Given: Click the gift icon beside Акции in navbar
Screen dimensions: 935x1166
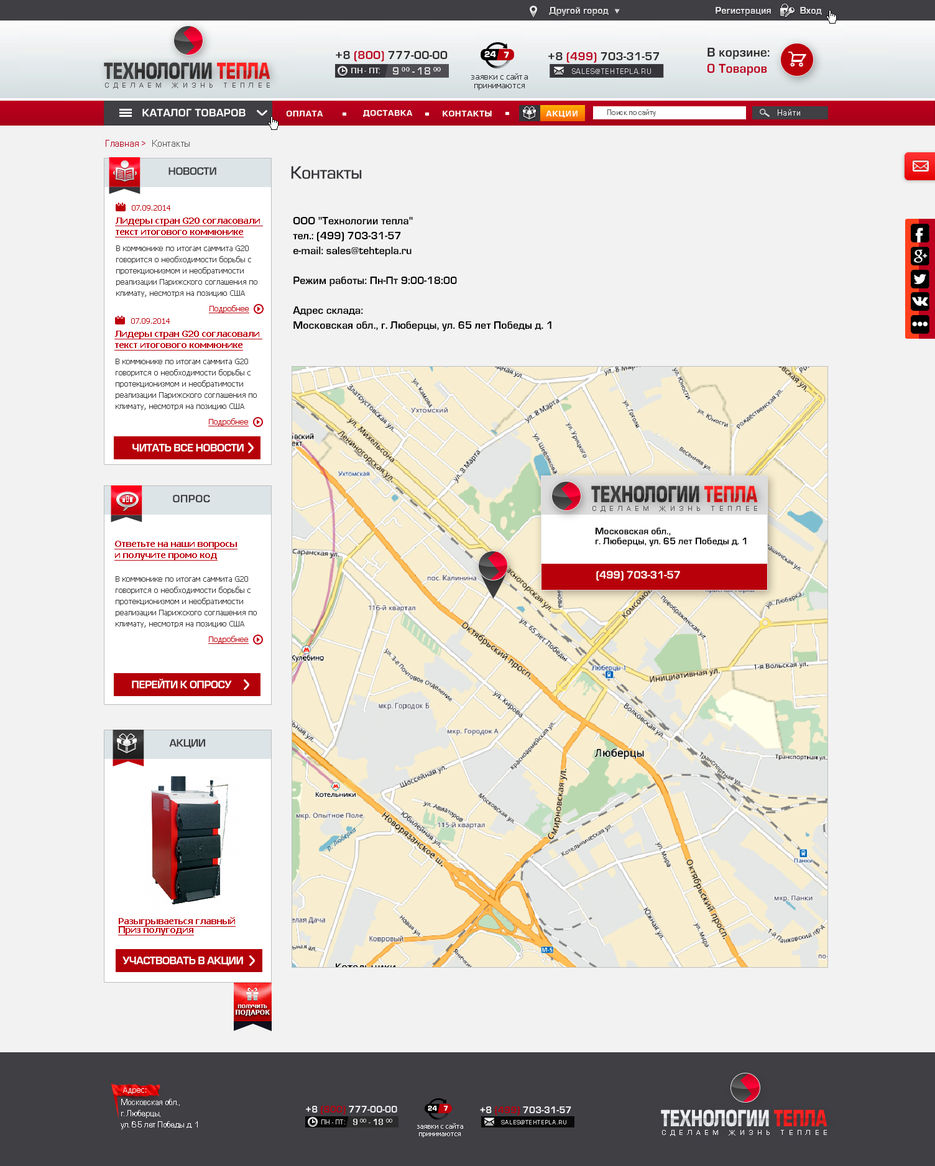Looking at the screenshot, I should pyautogui.click(x=529, y=113).
